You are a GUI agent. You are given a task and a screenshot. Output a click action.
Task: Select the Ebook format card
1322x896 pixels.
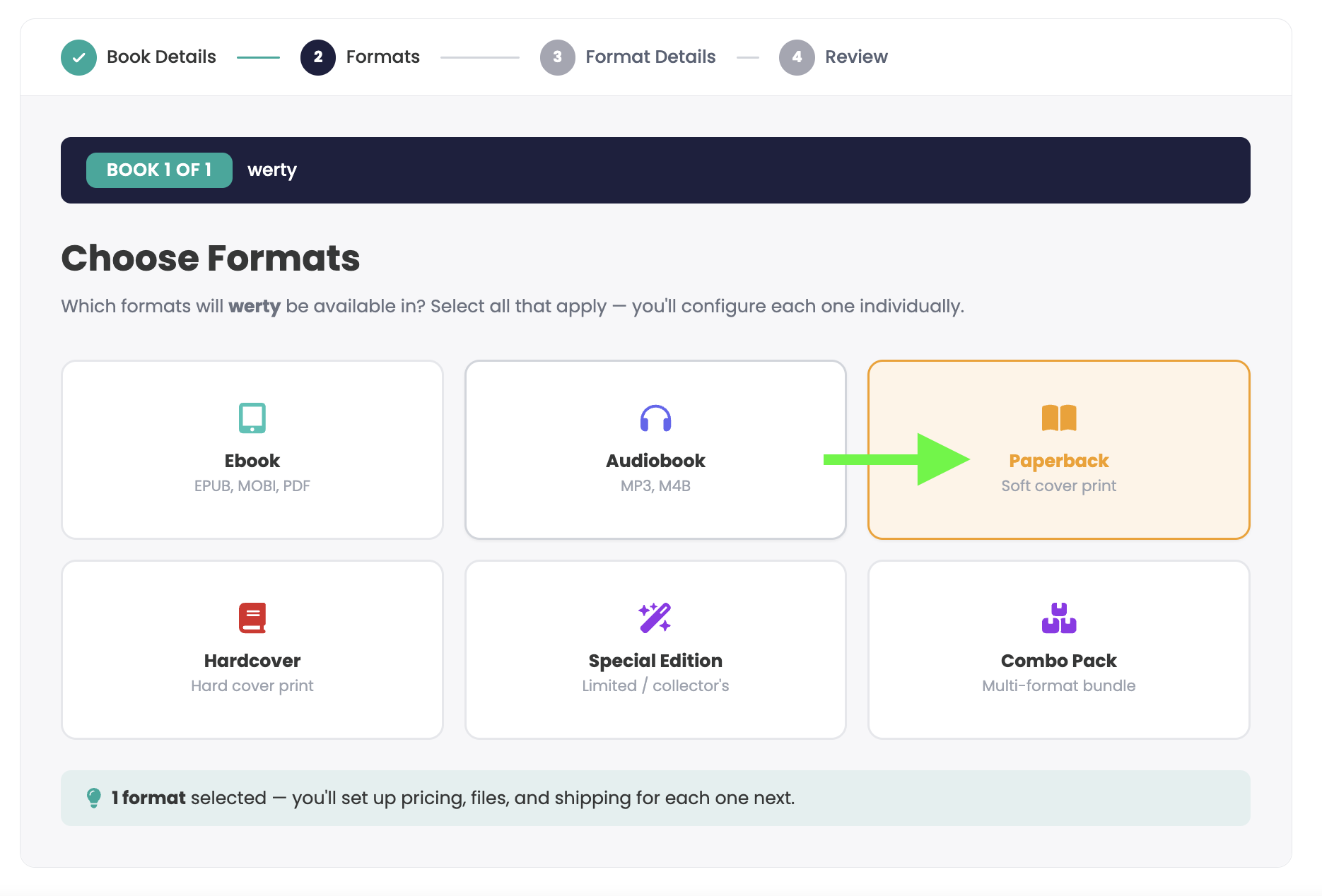pos(252,449)
